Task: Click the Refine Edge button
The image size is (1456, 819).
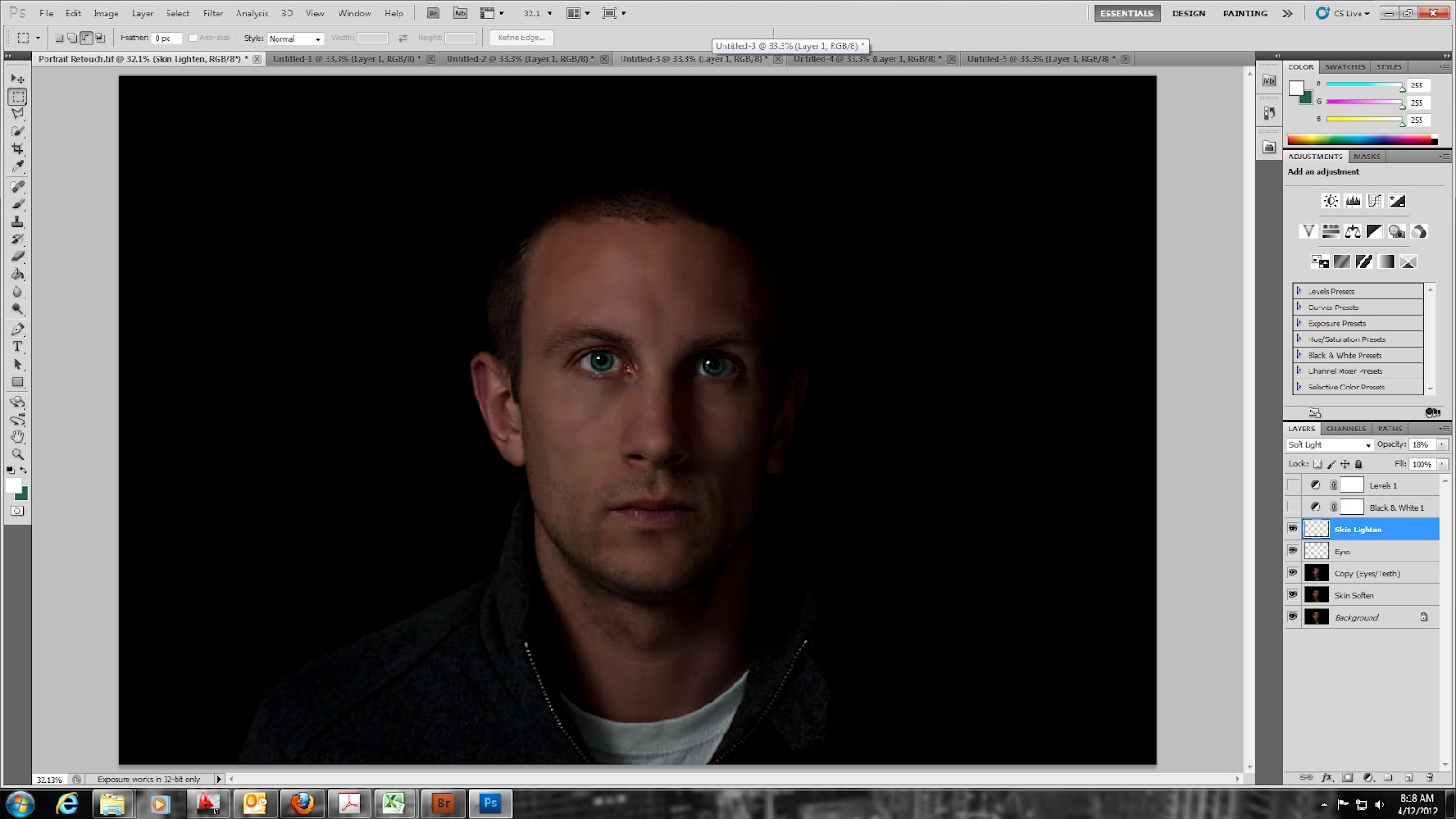Action: (x=523, y=37)
